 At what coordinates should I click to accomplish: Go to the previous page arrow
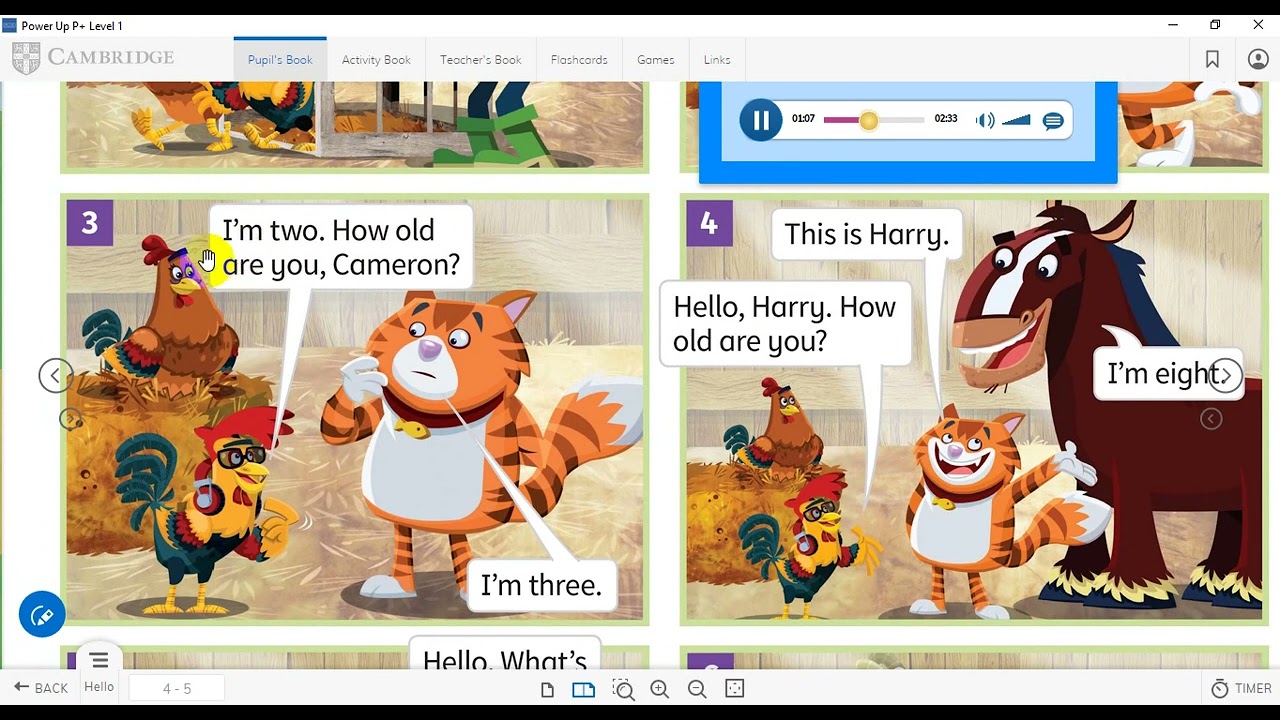(x=56, y=376)
